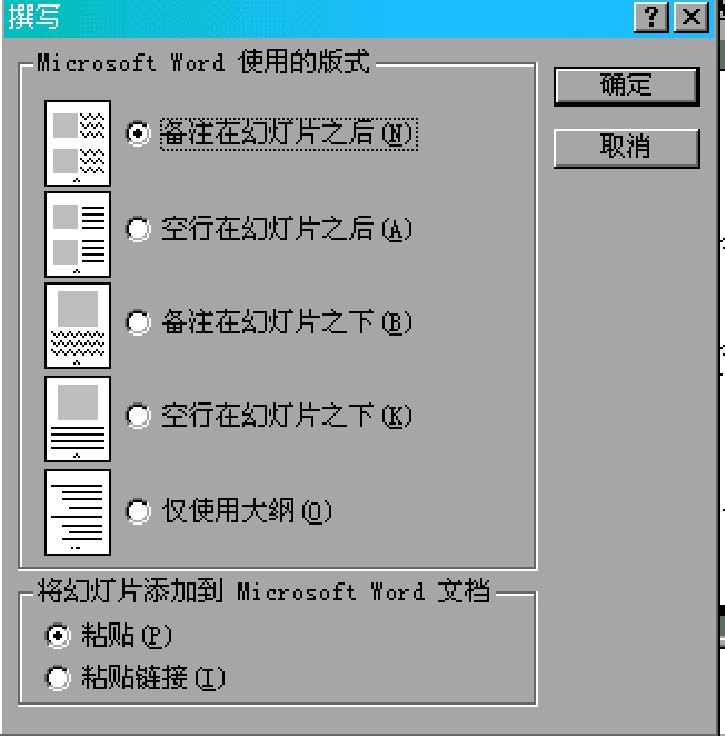This screenshot has height=736, width=725.
Task: Choose the 粘贴链接 paste link option
Action: [58, 678]
